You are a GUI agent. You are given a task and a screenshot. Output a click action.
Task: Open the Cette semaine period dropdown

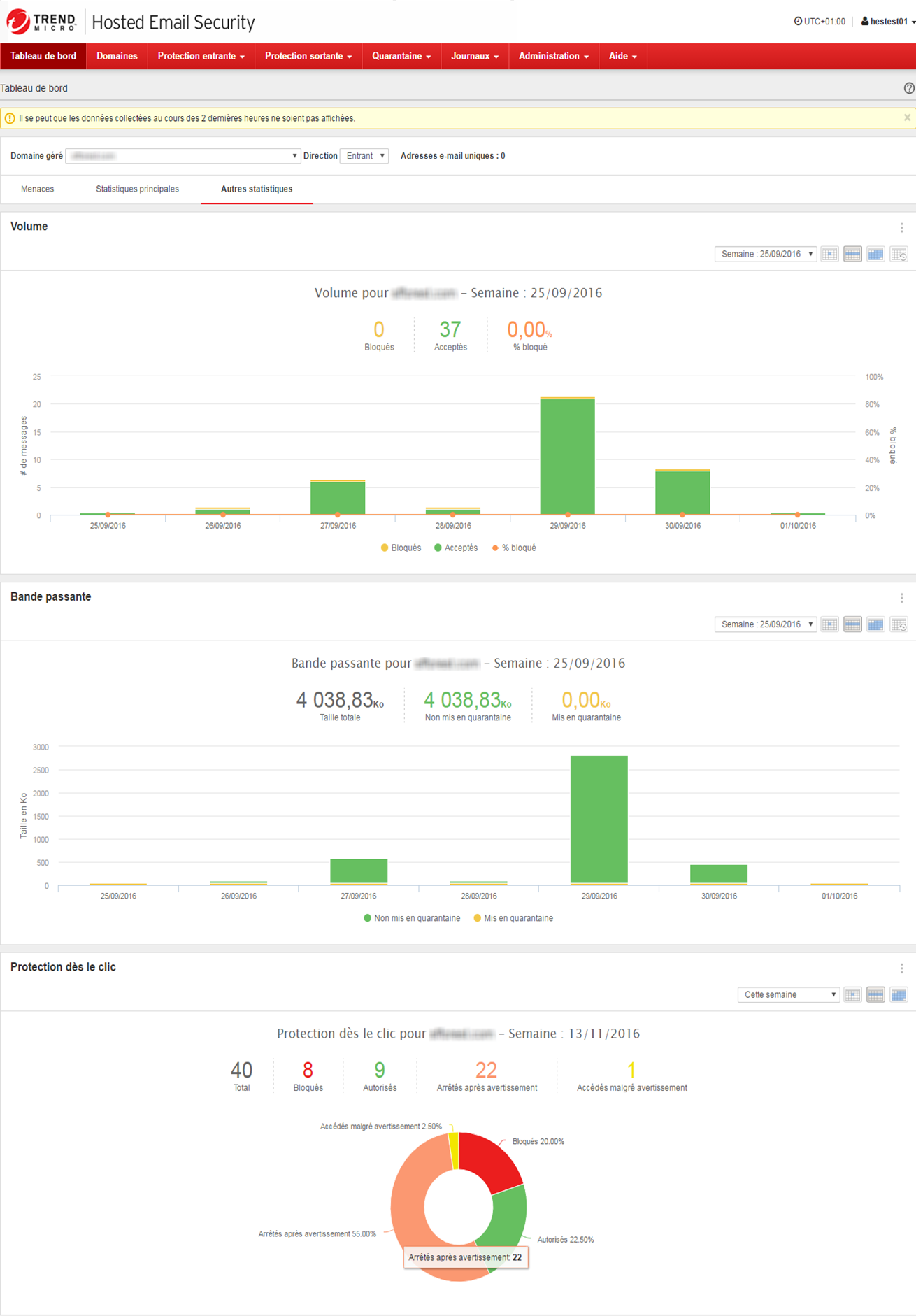(788, 995)
